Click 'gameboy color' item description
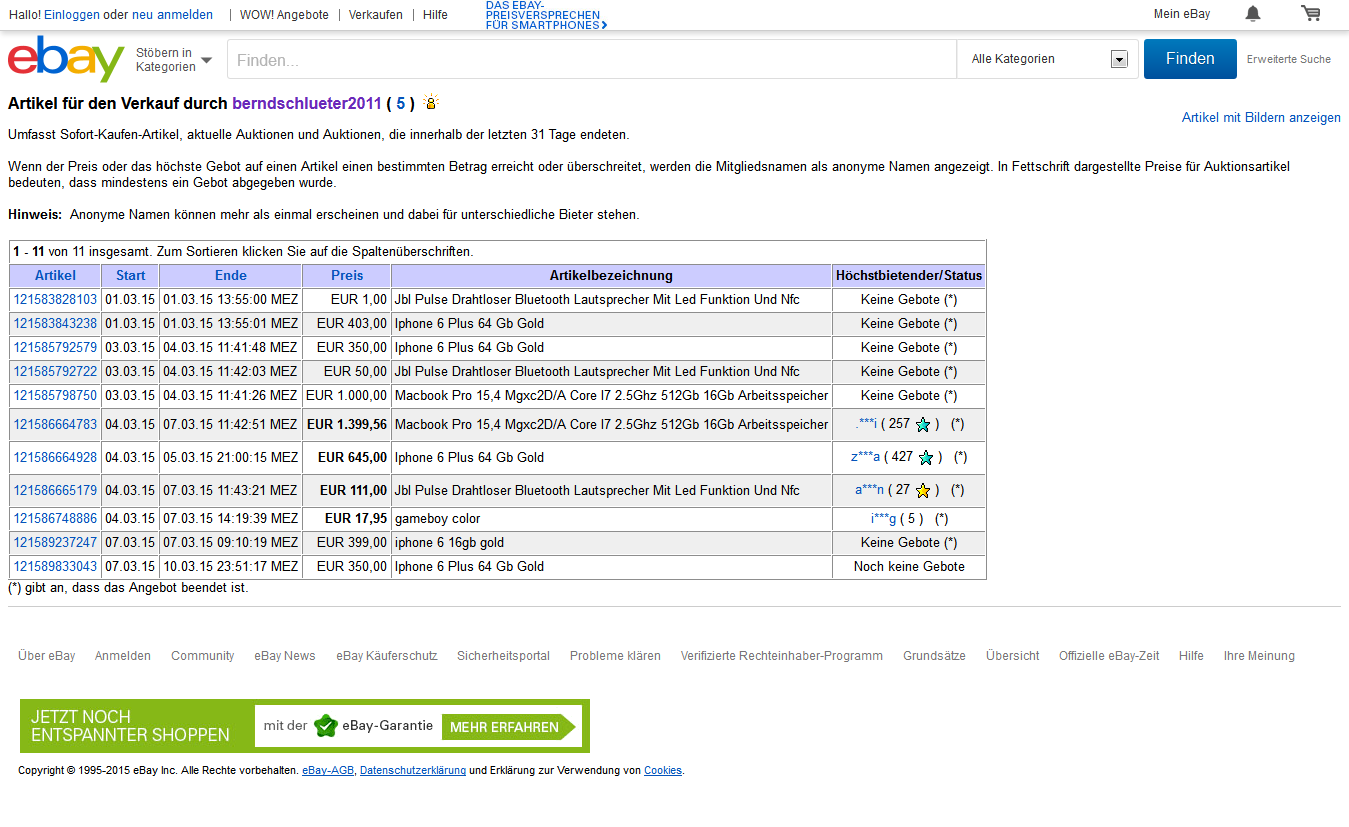The width and height of the screenshot is (1349, 827). [437, 518]
